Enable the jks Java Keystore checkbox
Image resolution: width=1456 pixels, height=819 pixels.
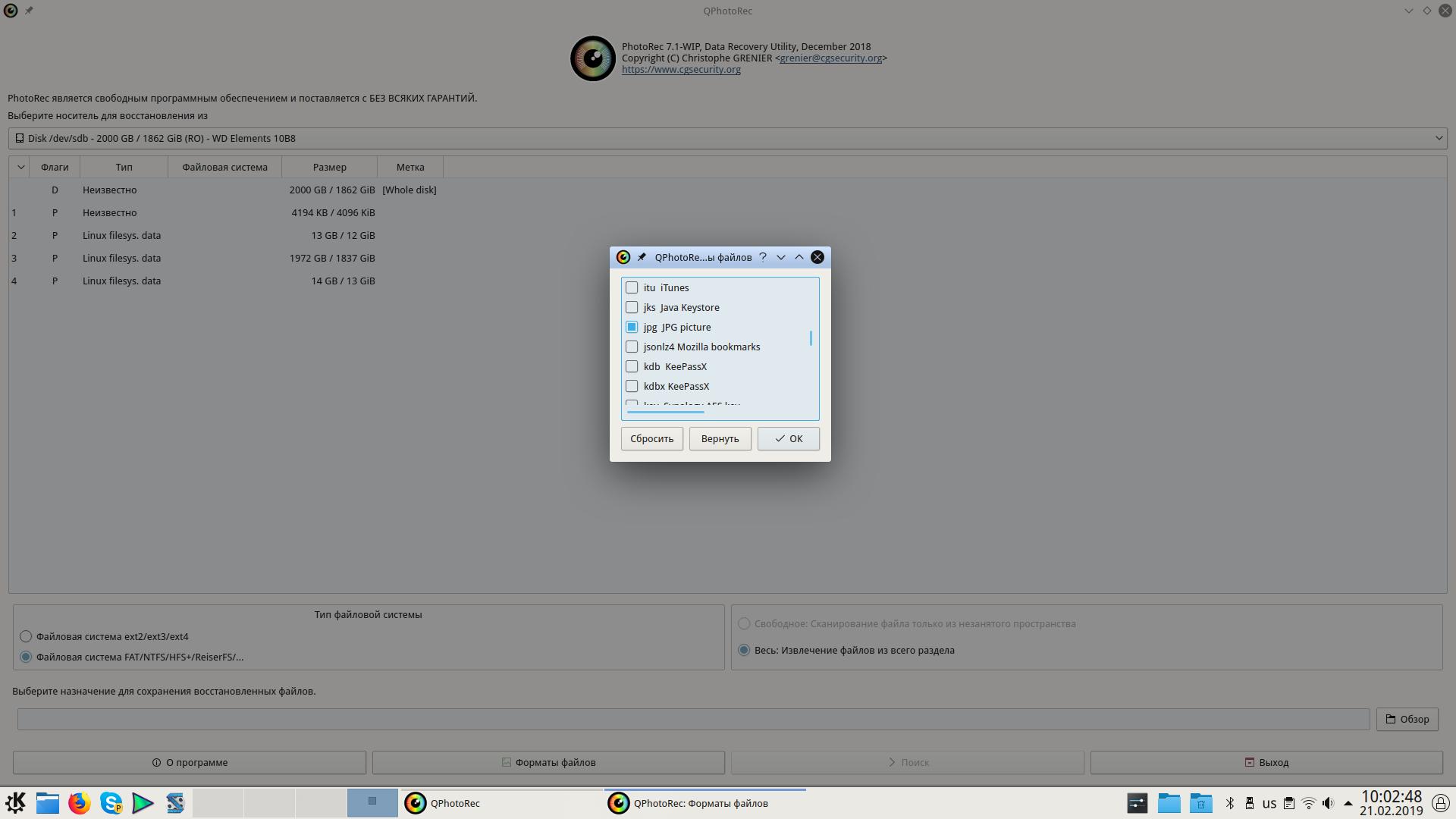[x=632, y=307]
